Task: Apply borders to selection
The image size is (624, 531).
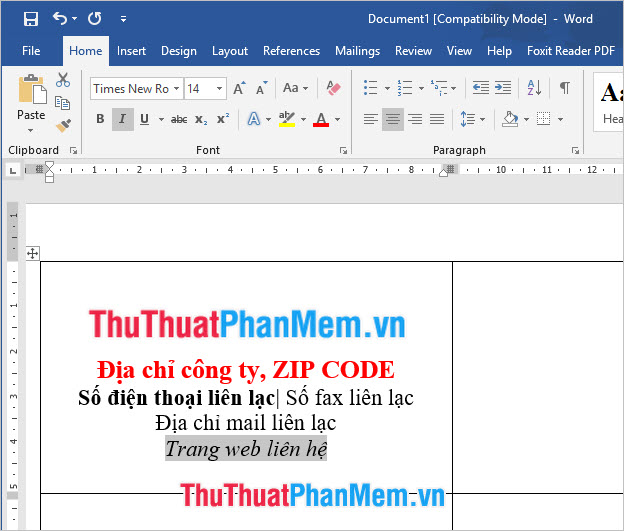Action: tap(544, 119)
